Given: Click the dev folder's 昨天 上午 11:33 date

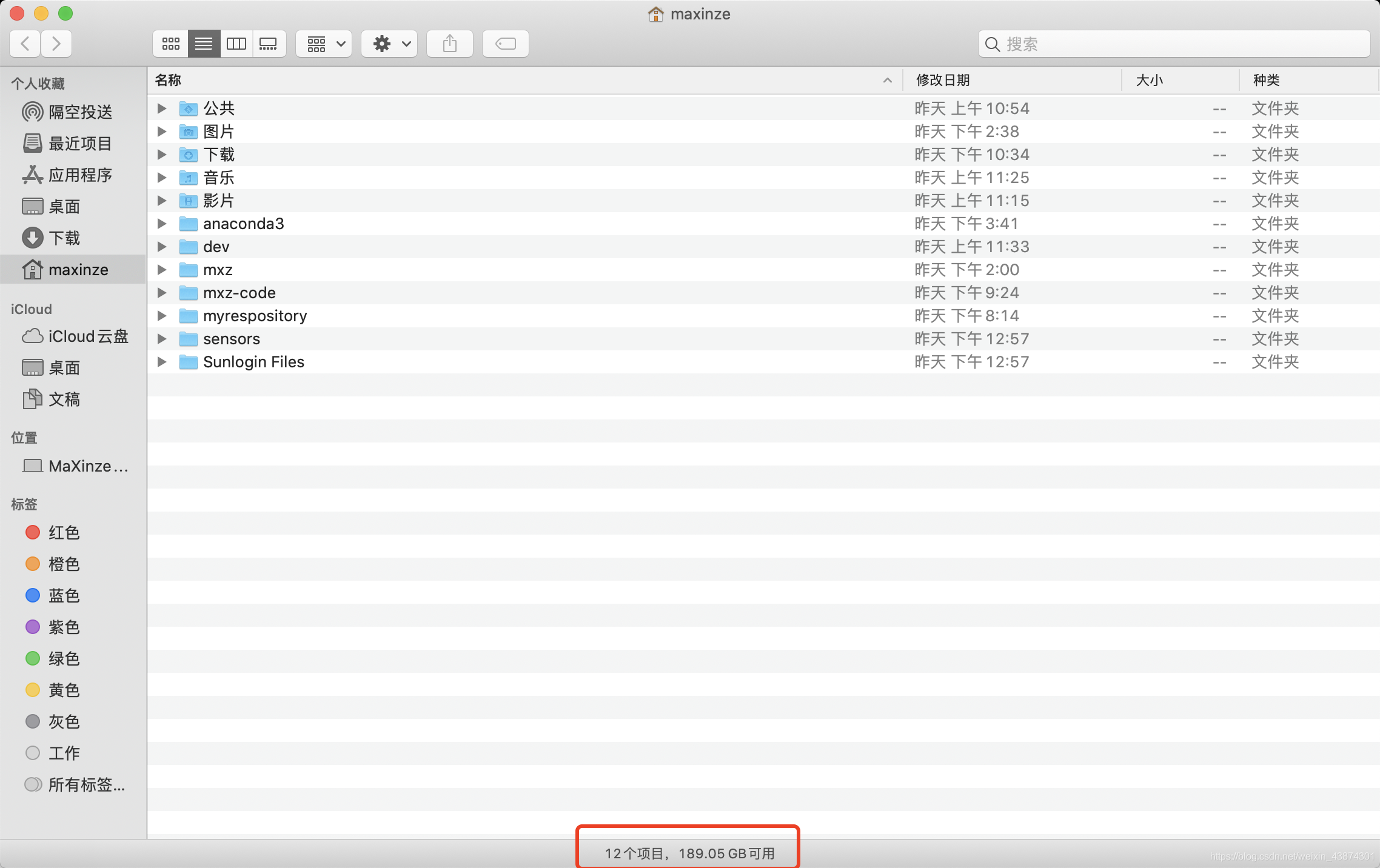Looking at the screenshot, I should coord(972,247).
